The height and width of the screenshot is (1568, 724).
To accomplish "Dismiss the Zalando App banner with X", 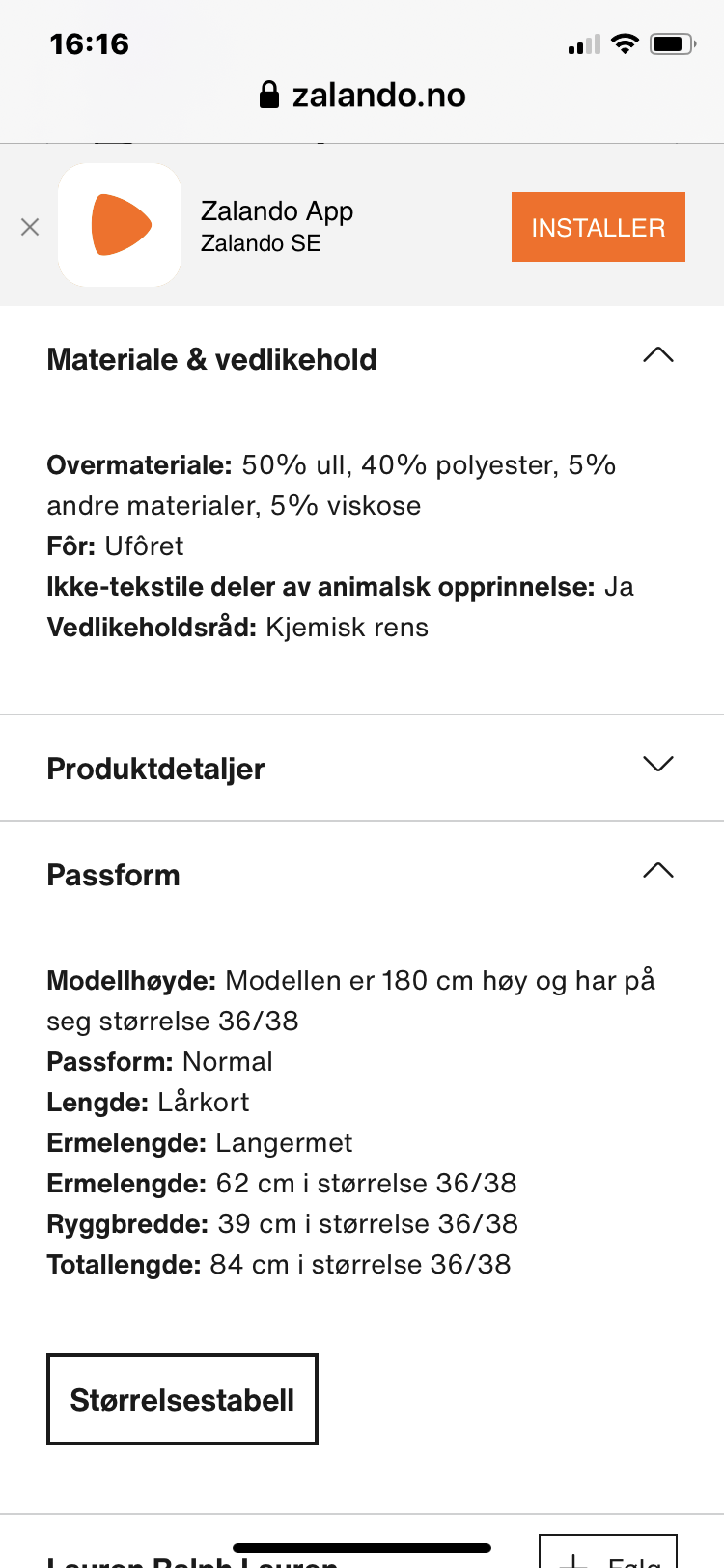I will [x=30, y=227].
